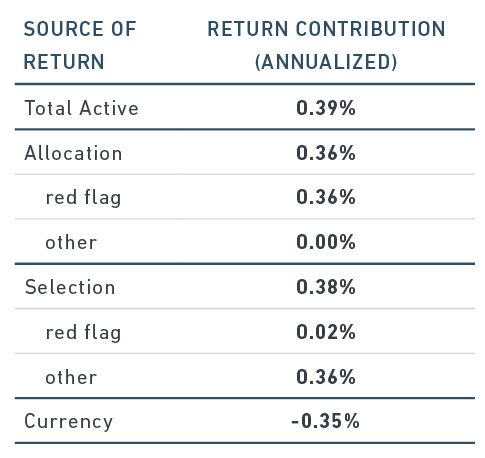Viewport: 485px width, 458px height.
Task: Select other under Selection
Action: click(x=71, y=377)
